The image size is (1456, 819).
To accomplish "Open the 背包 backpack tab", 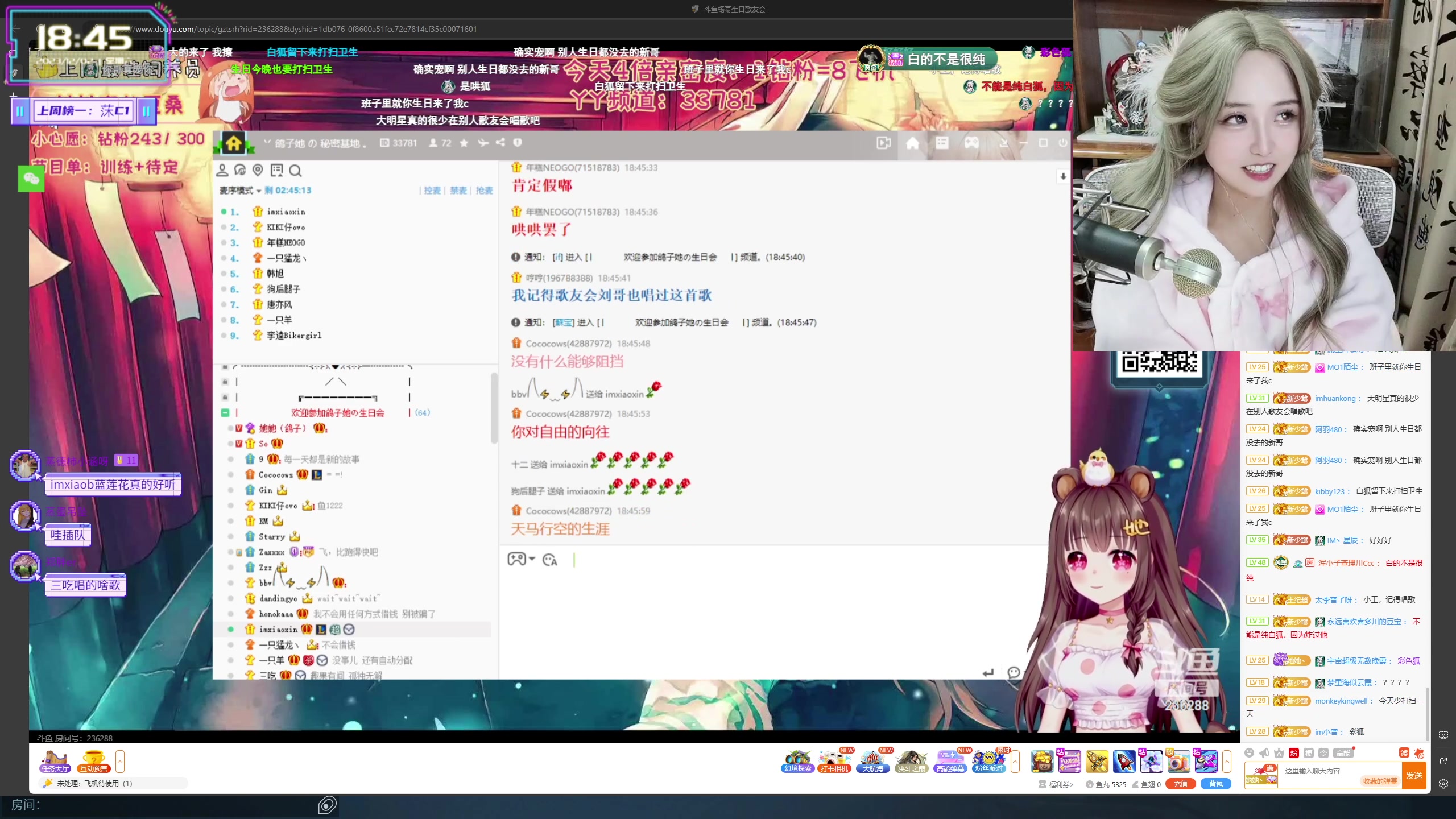I will click(x=1215, y=784).
